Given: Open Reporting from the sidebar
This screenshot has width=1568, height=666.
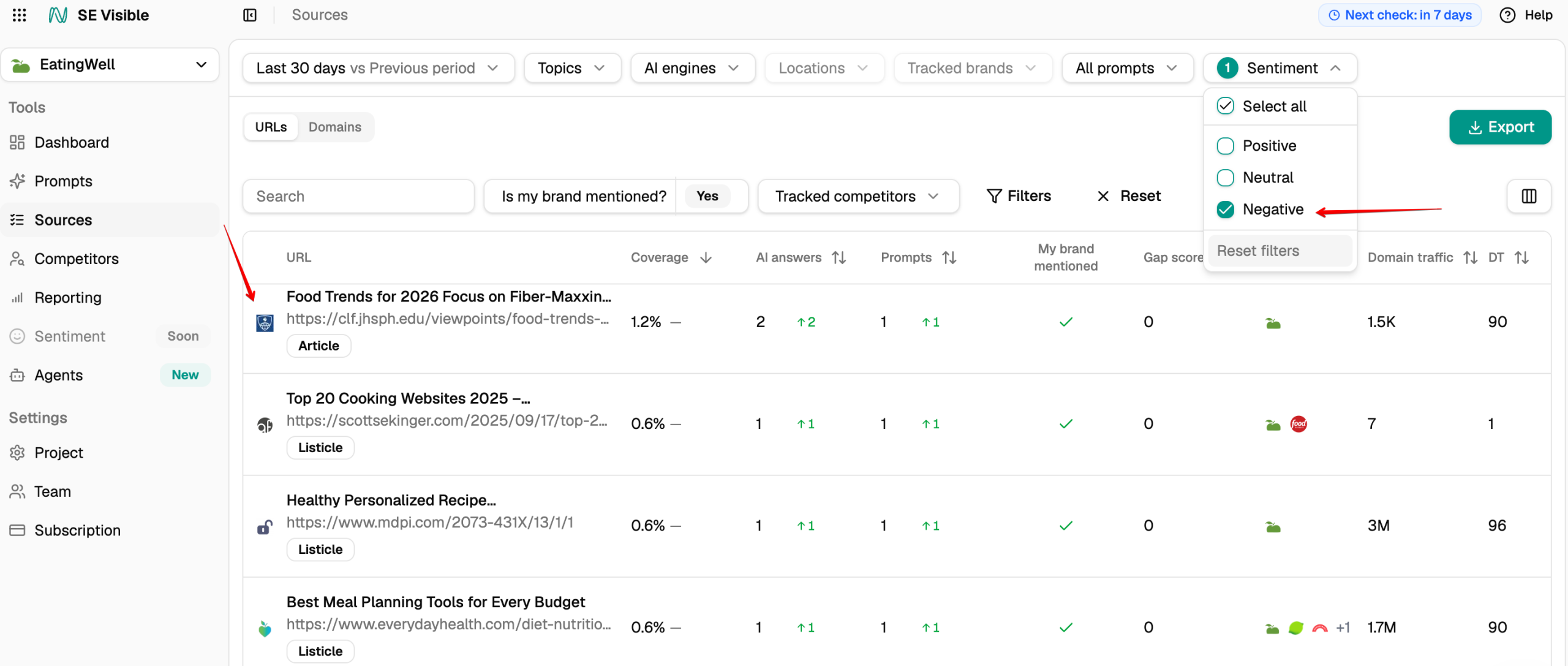Looking at the screenshot, I should coord(110,297).
